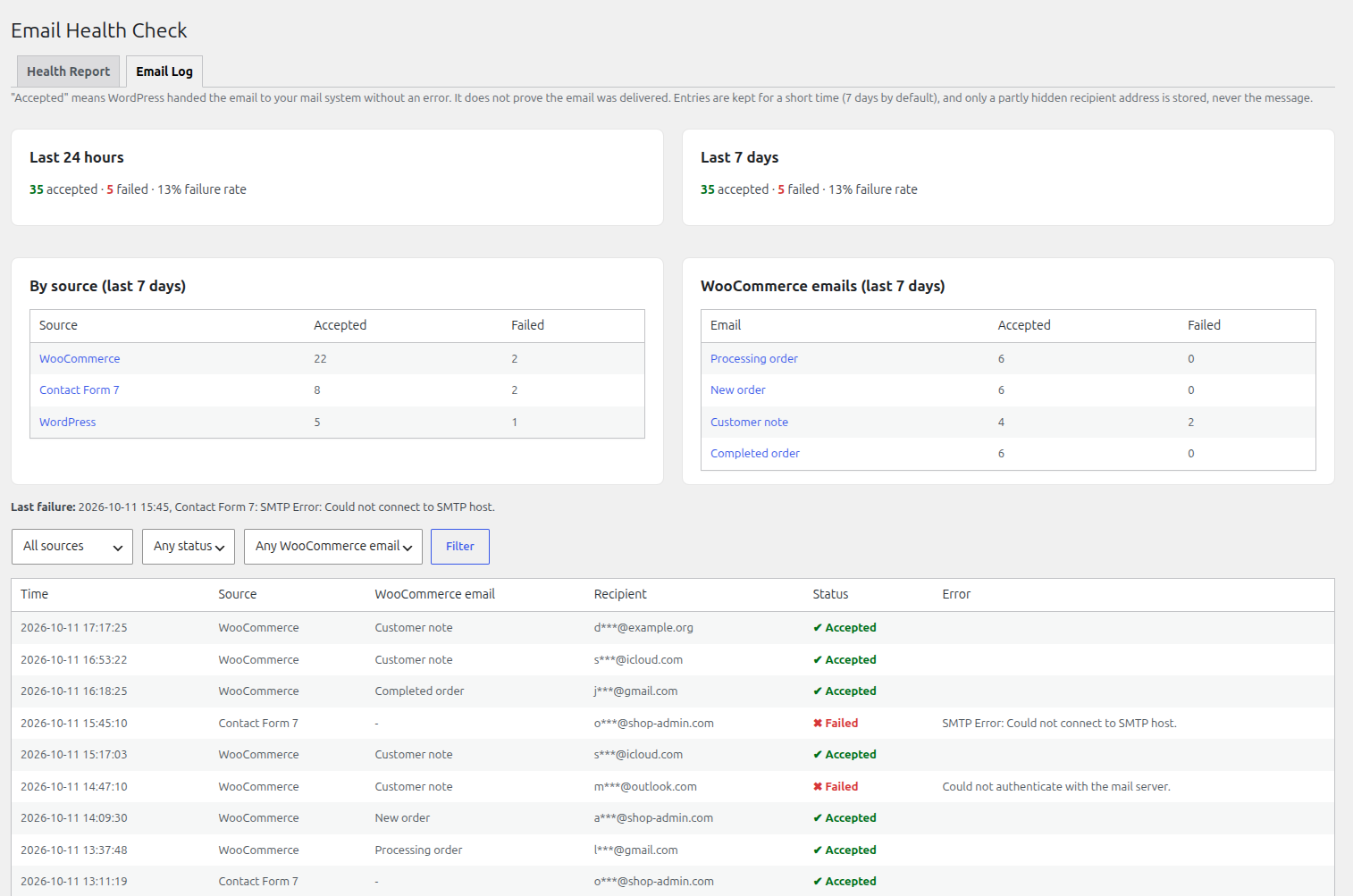Open the Processing order email link
1353x896 pixels.
(754, 359)
